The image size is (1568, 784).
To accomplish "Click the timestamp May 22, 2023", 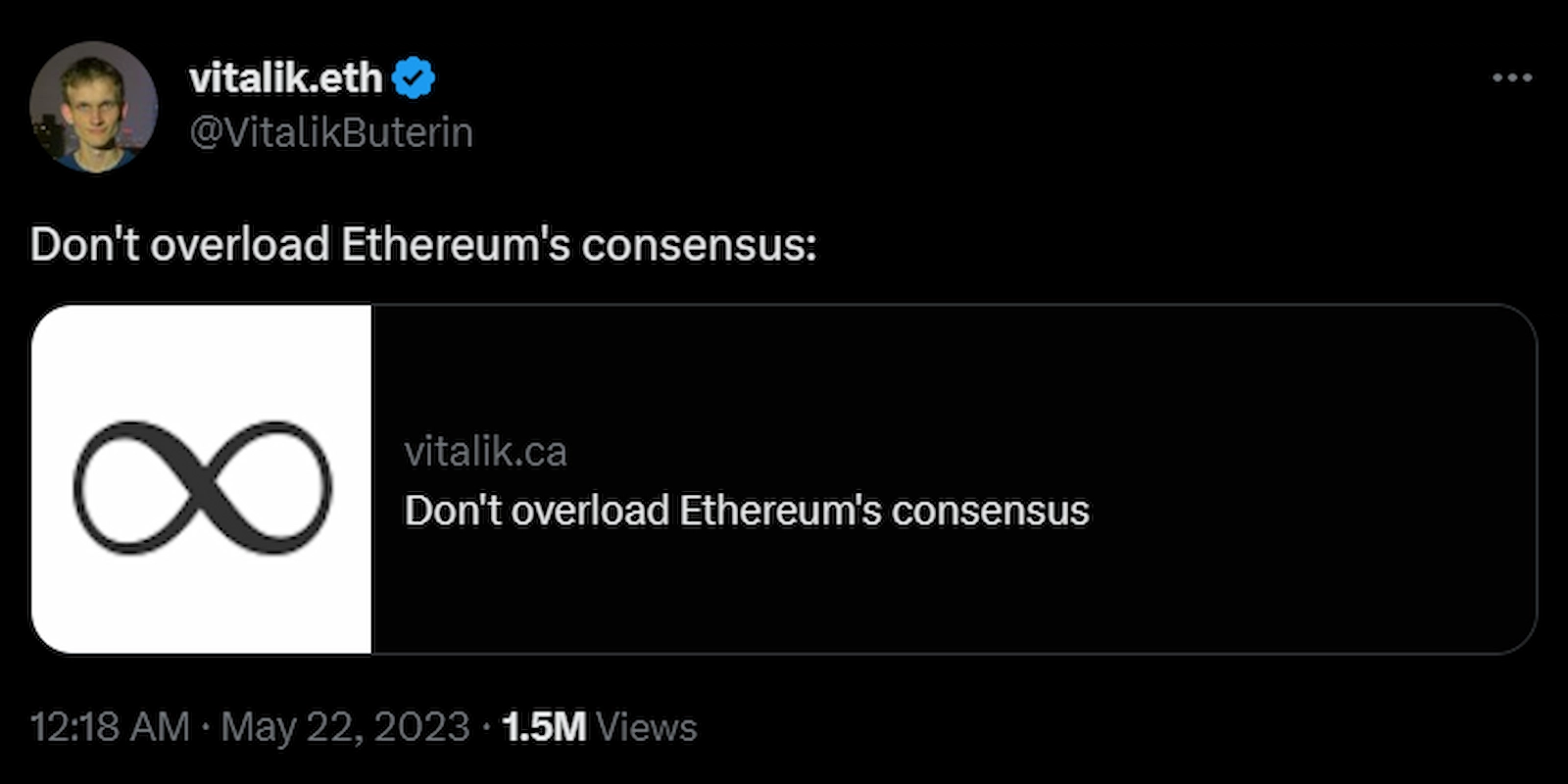I will [343, 727].
